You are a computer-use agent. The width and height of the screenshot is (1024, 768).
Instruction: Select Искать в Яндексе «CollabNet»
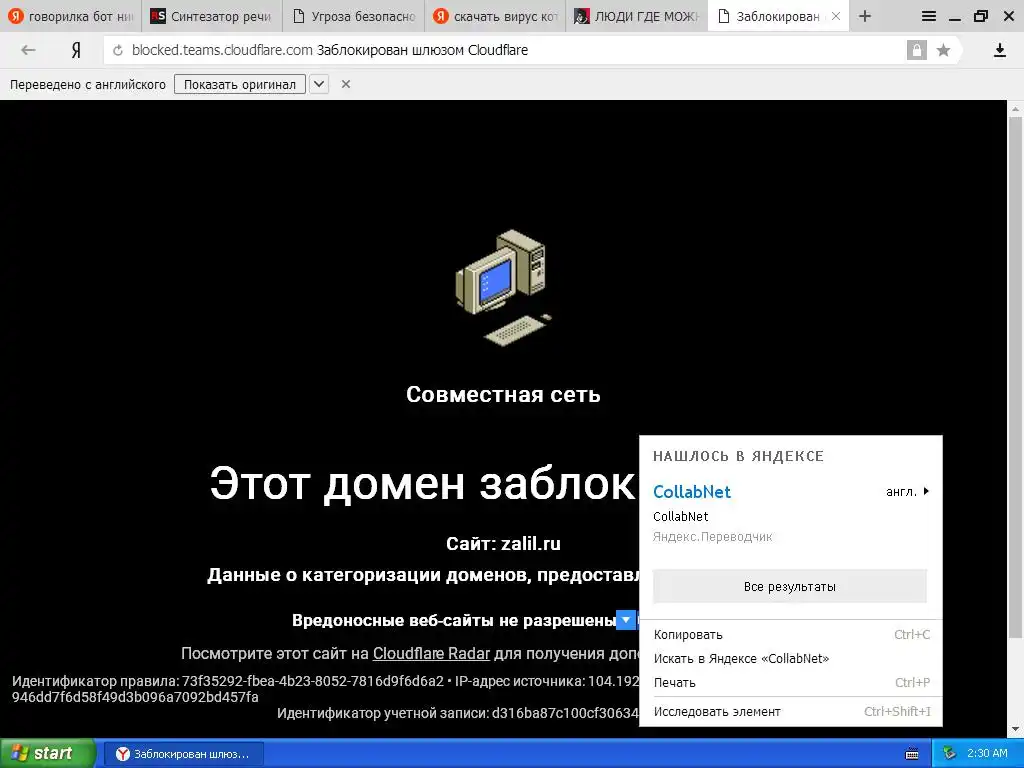(791, 658)
